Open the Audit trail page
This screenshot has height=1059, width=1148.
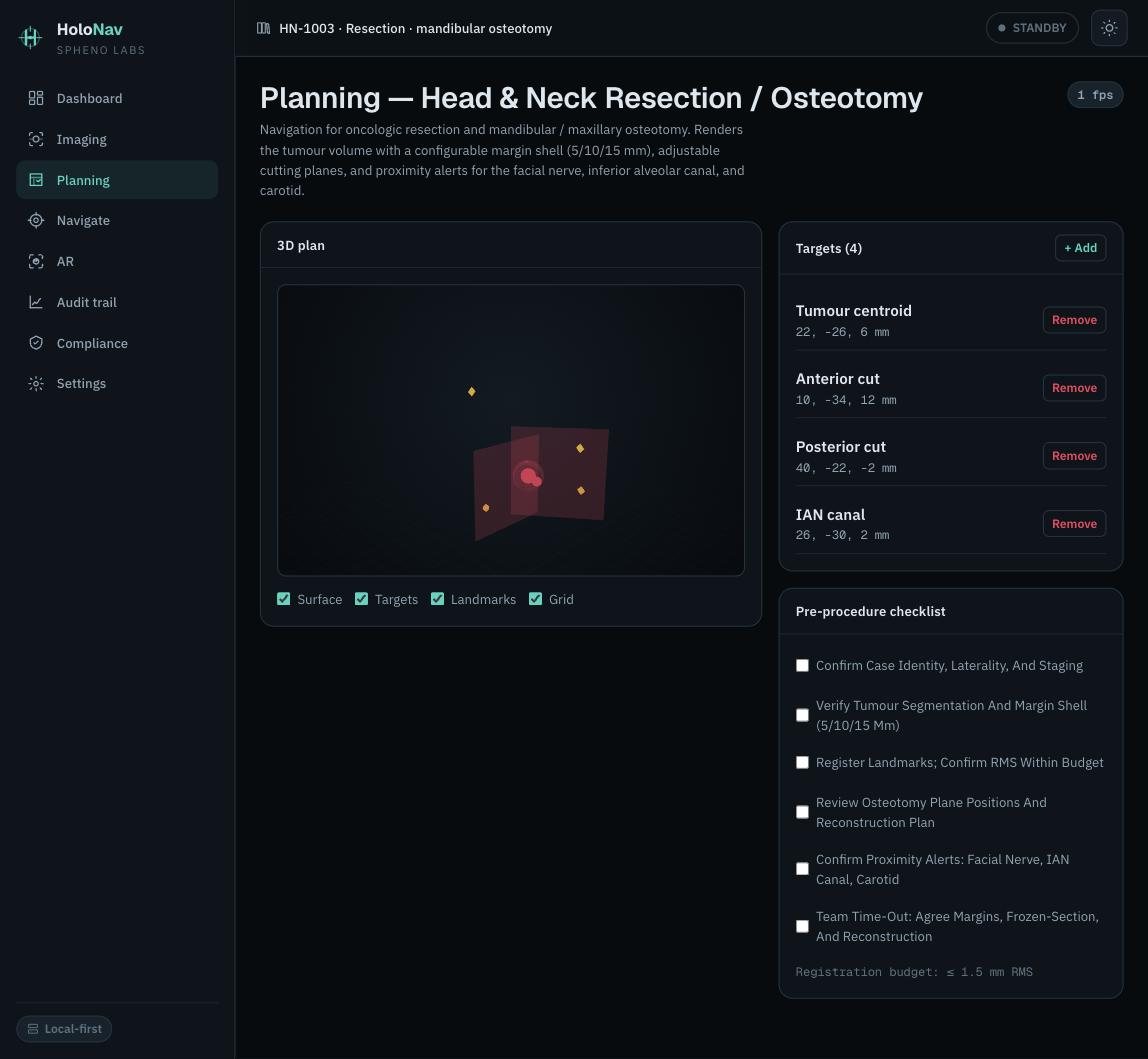point(117,302)
